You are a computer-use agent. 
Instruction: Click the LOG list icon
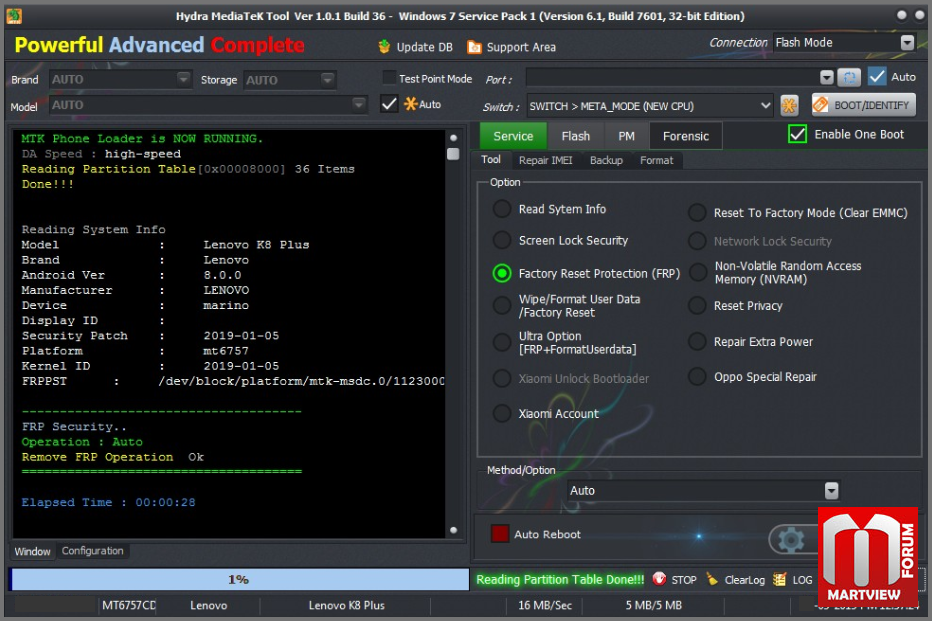coord(779,579)
